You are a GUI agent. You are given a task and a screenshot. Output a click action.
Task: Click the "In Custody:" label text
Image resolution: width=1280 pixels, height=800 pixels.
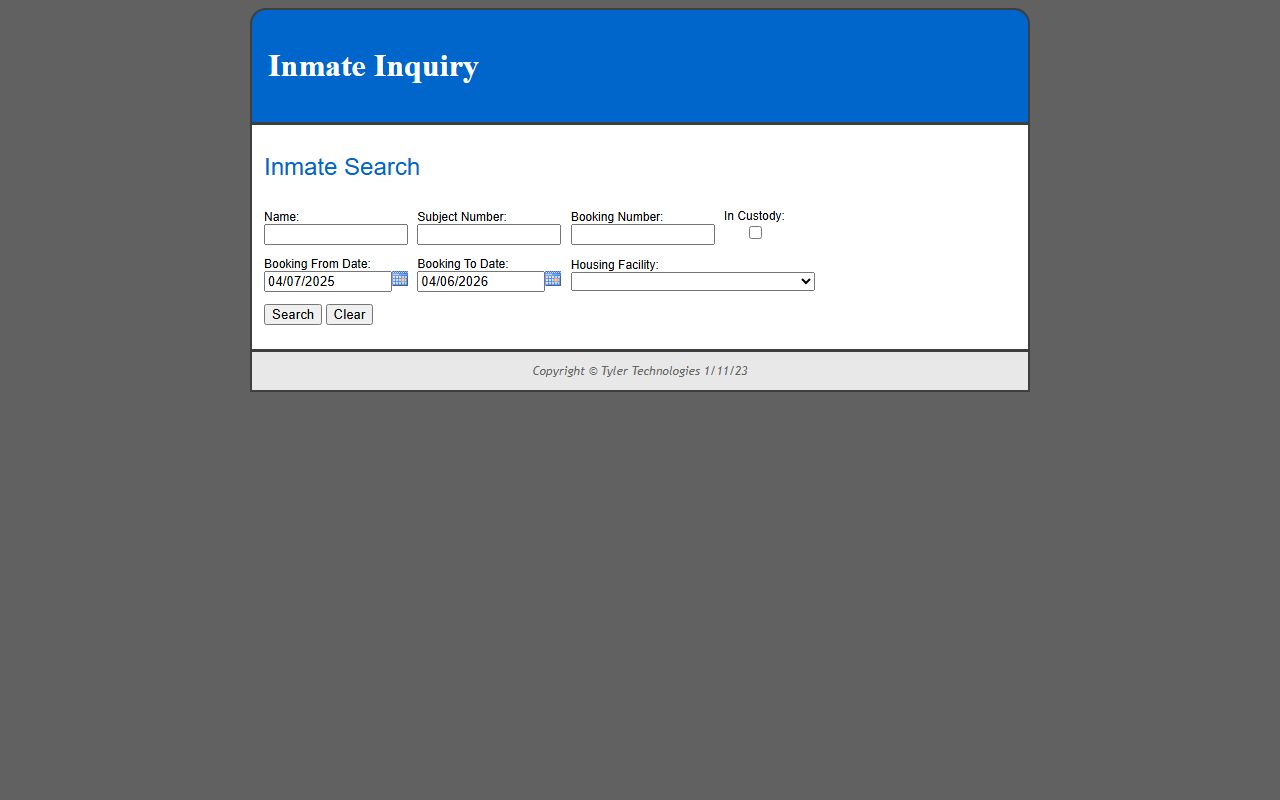pos(754,216)
